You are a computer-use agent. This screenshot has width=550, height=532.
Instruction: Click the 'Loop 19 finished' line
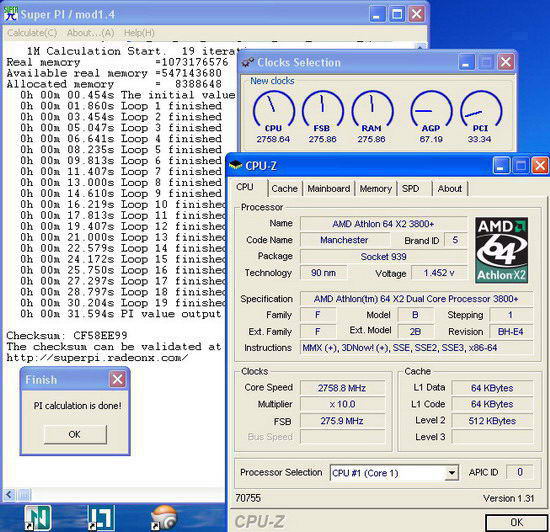pyautogui.click(x=123, y=303)
